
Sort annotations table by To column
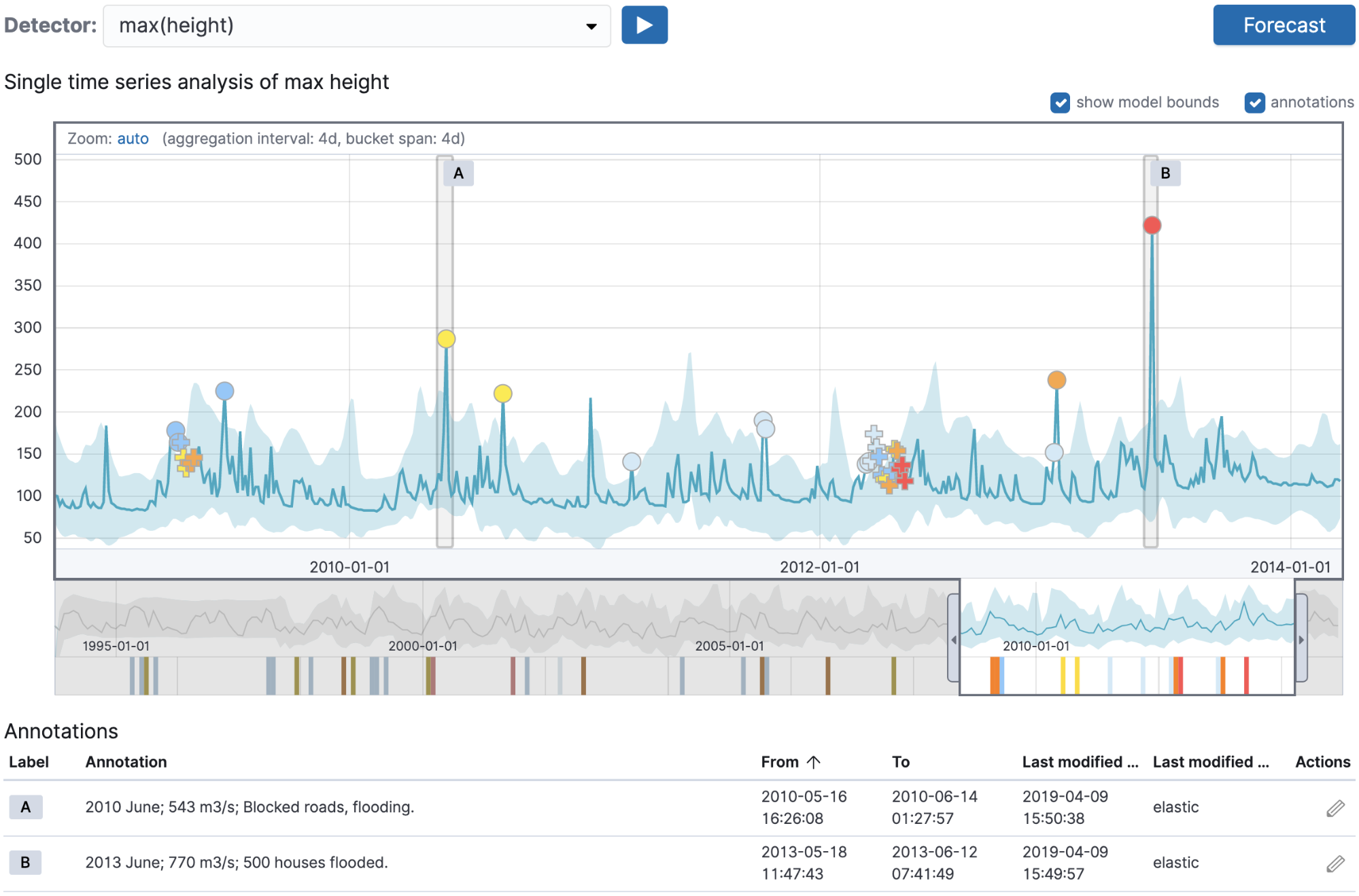900,762
